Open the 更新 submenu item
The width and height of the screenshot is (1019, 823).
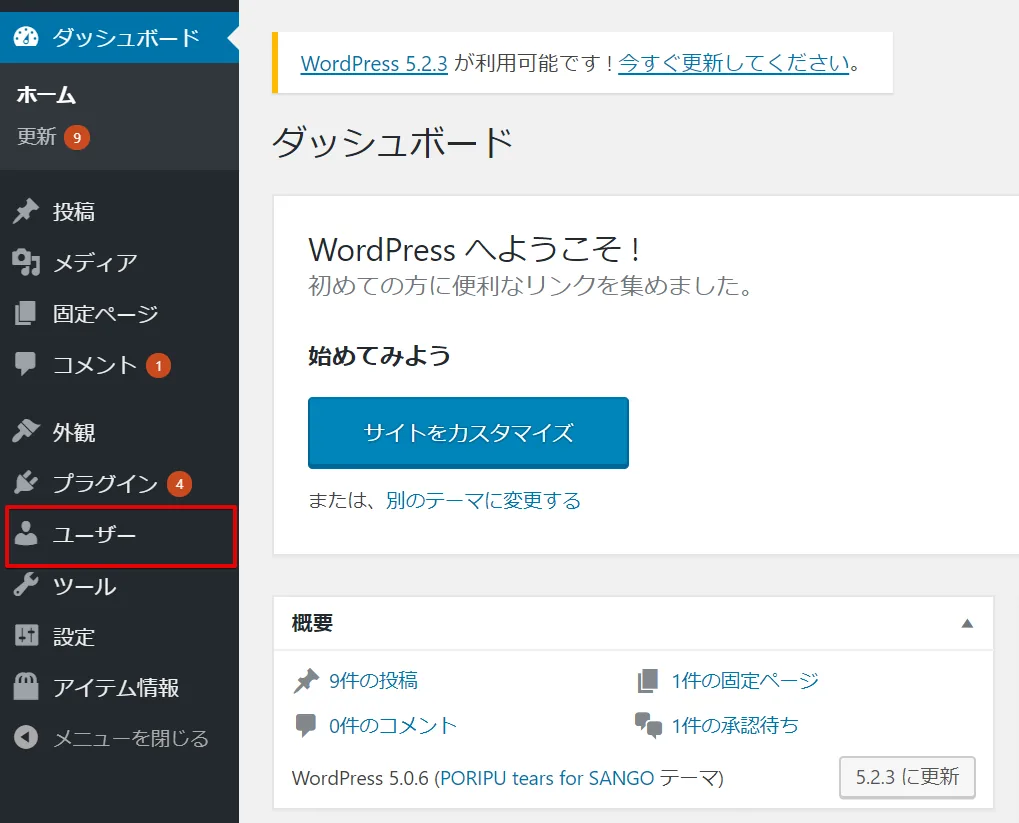tap(37, 137)
